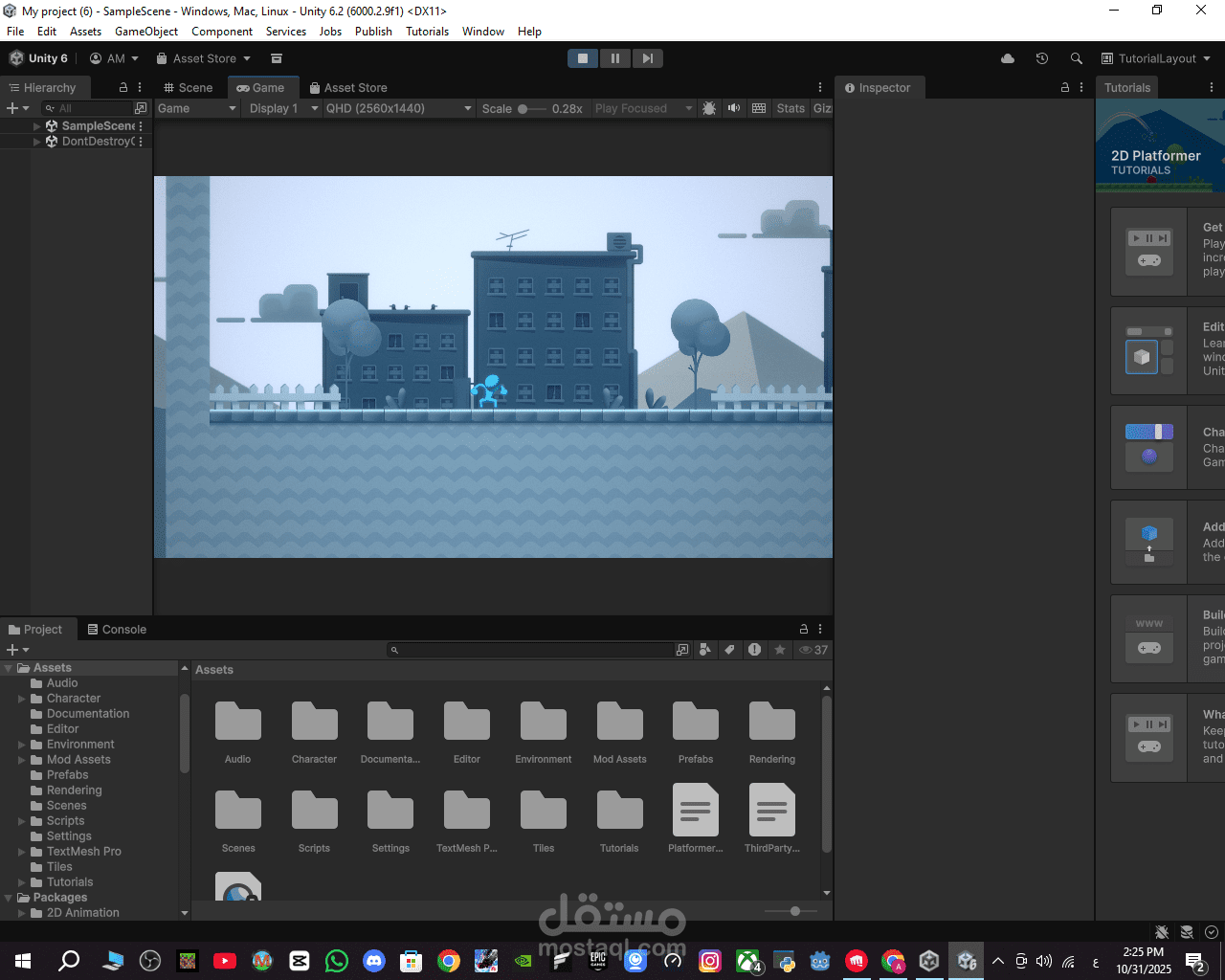1225x980 pixels.
Task: Open QHD (2560x1440) resolution dropdown
Action: click(x=399, y=108)
